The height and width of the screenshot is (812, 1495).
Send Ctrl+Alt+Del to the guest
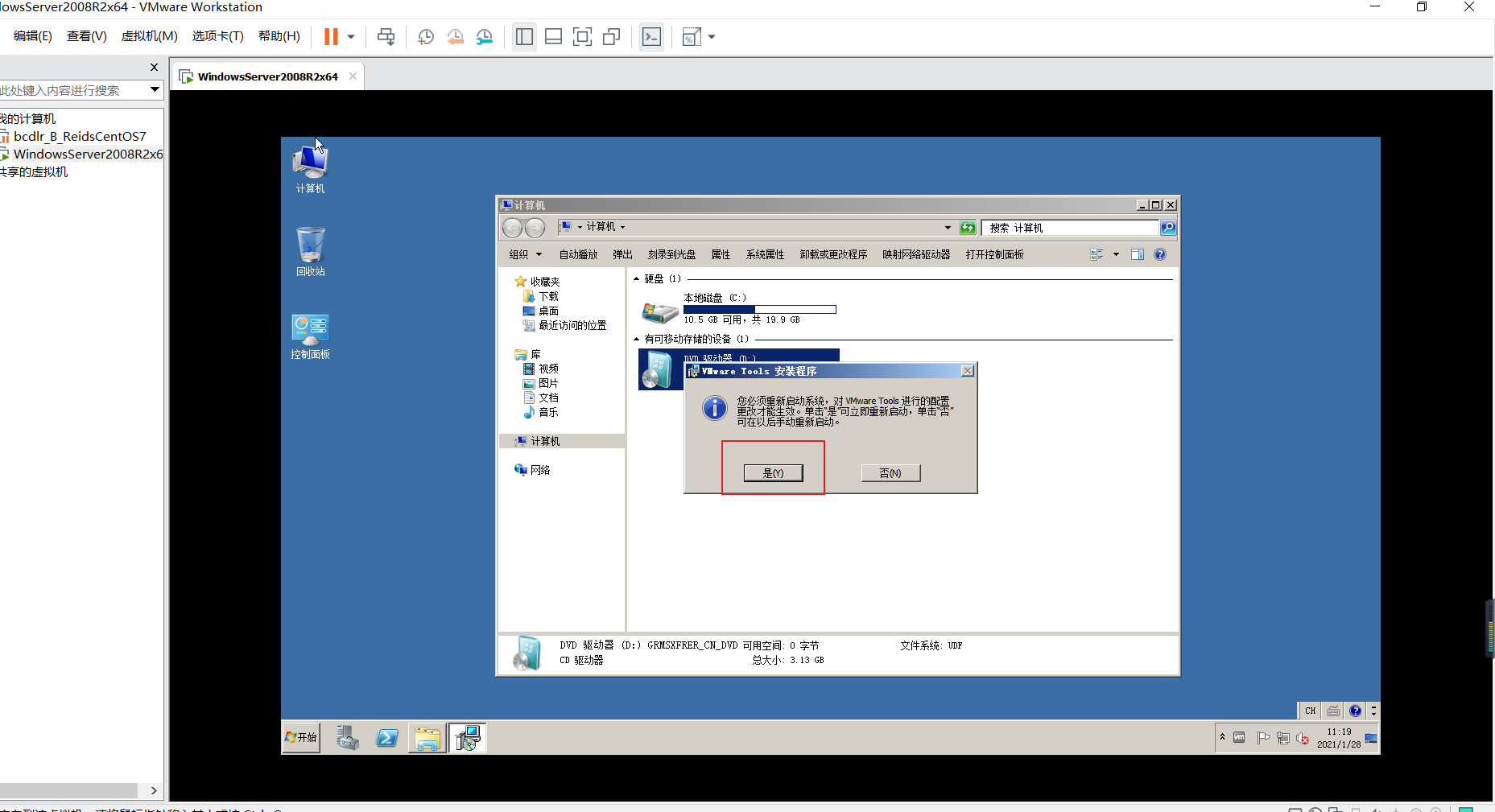coord(386,36)
